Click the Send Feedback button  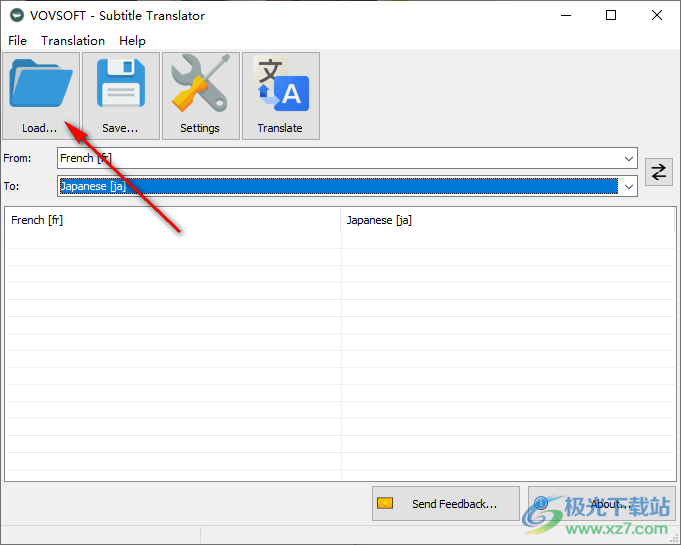point(446,504)
